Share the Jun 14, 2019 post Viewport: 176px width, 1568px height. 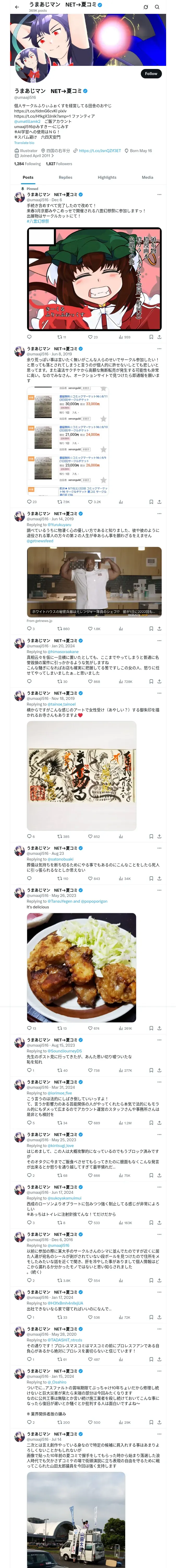[159, 629]
